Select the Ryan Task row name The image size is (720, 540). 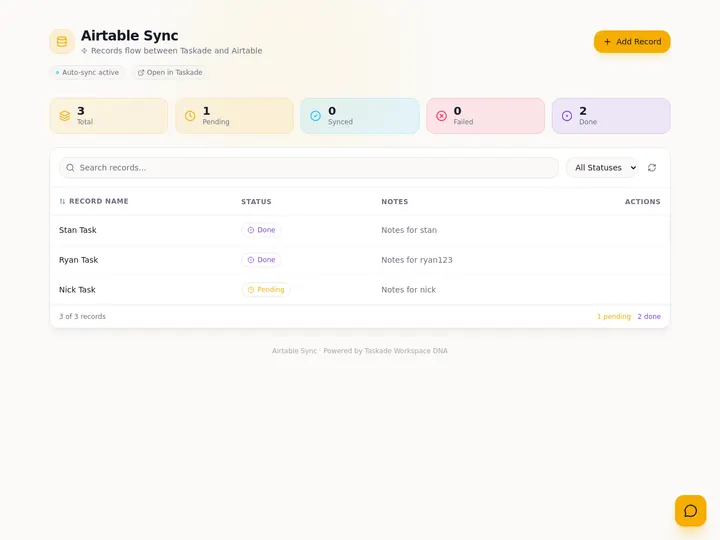(79, 260)
